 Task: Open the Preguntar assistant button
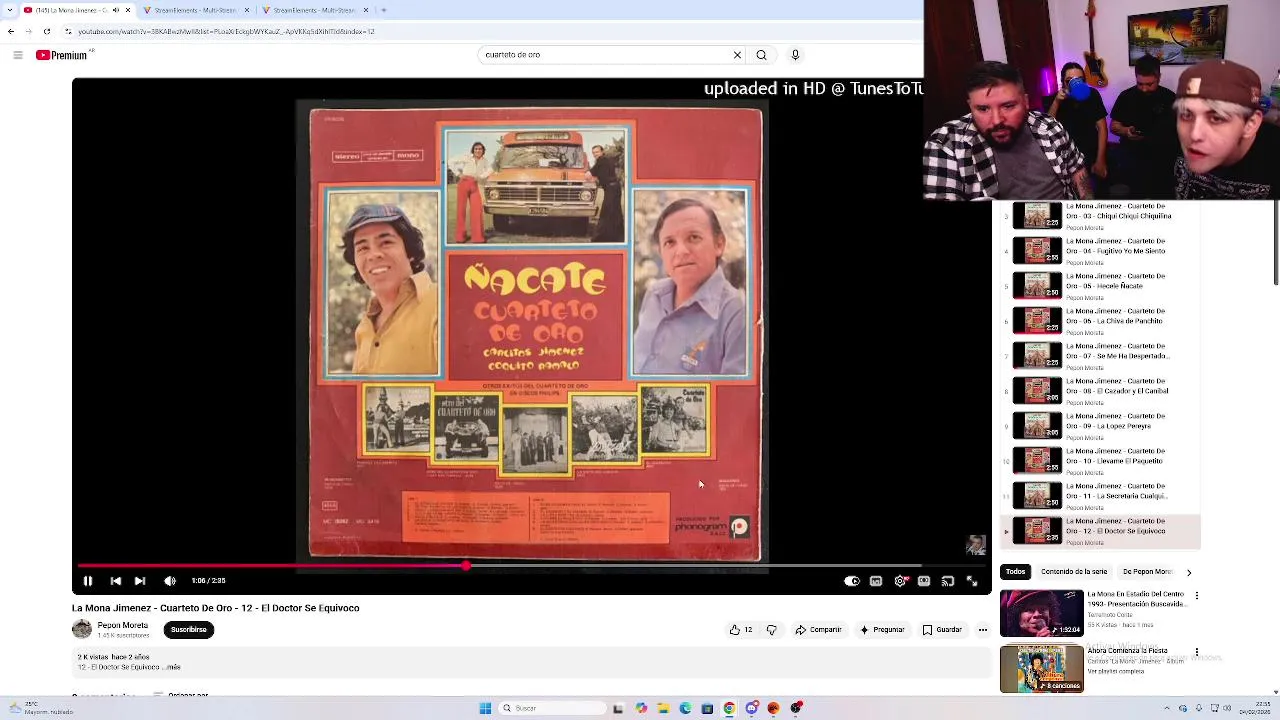click(882, 630)
